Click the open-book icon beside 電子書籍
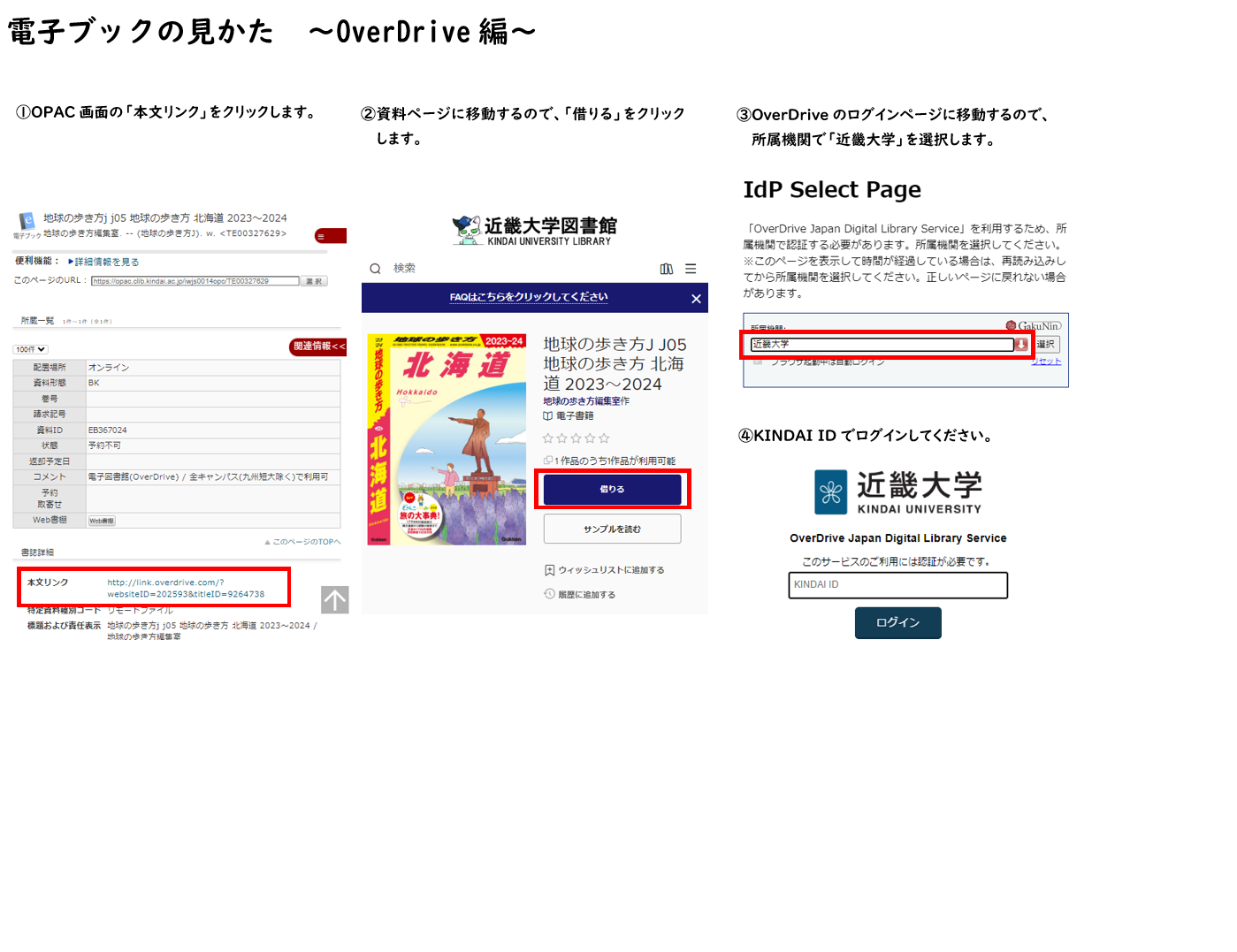Image resolution: width=1237 pixels, height=952 pixels. [548, 416]
